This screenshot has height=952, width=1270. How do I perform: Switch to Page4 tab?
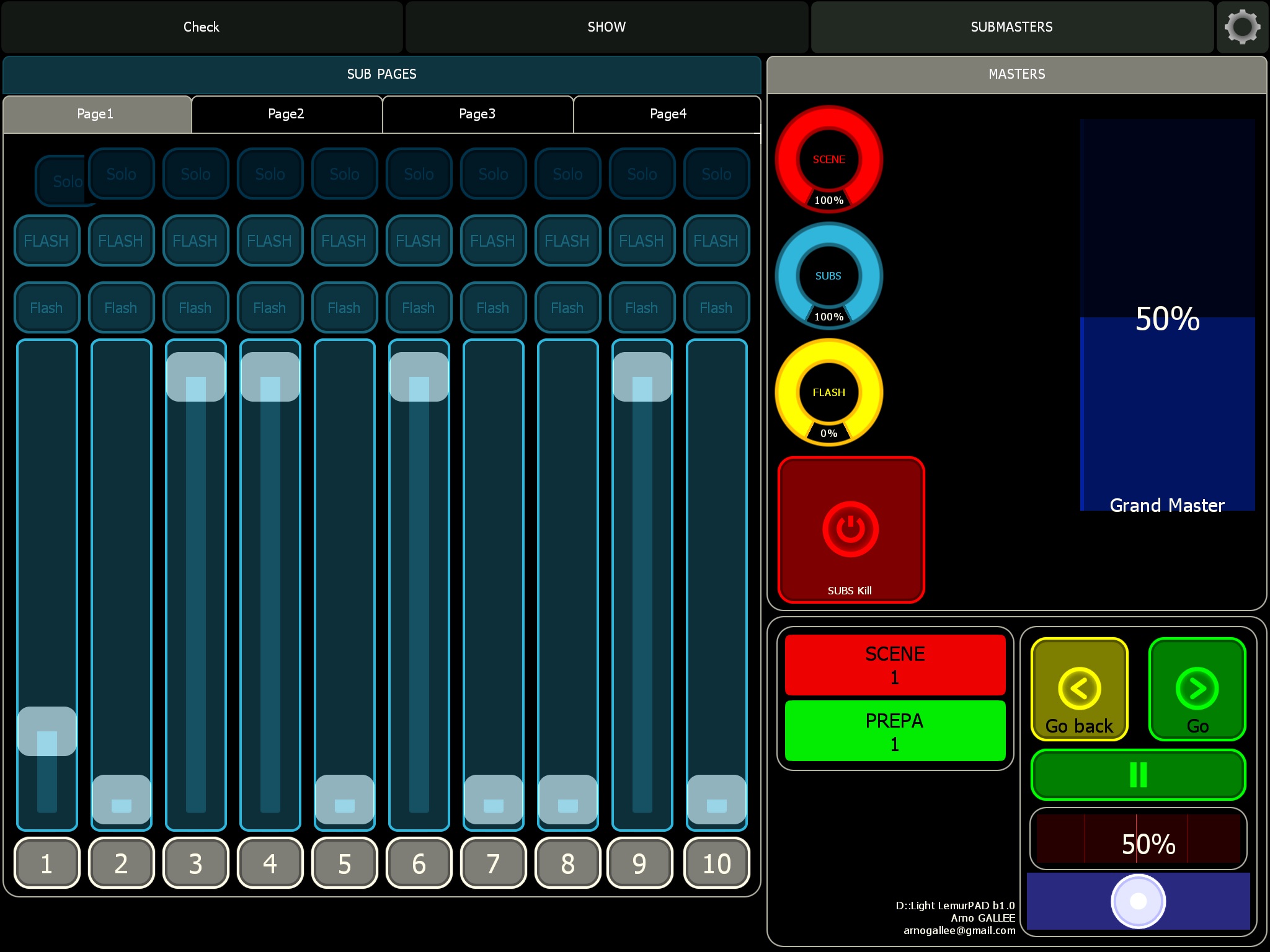click(x=668, y=114)
